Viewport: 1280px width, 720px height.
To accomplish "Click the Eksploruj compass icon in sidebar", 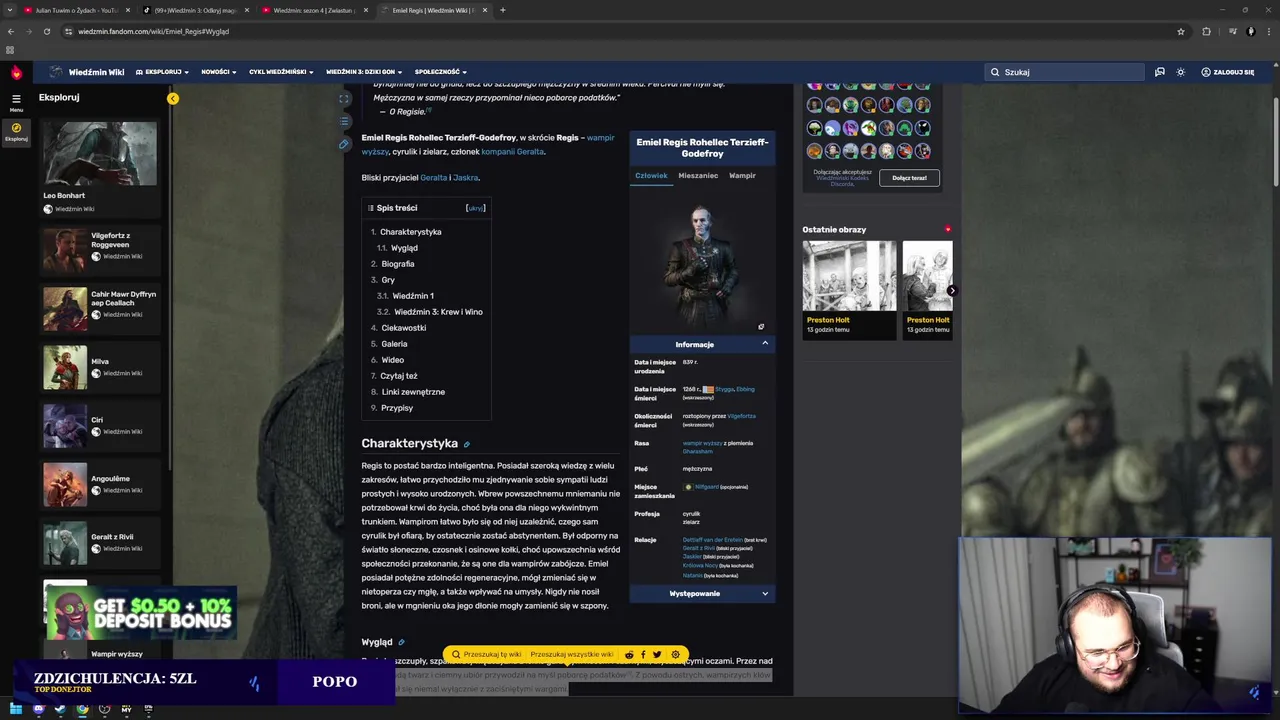I will [16, 131].
